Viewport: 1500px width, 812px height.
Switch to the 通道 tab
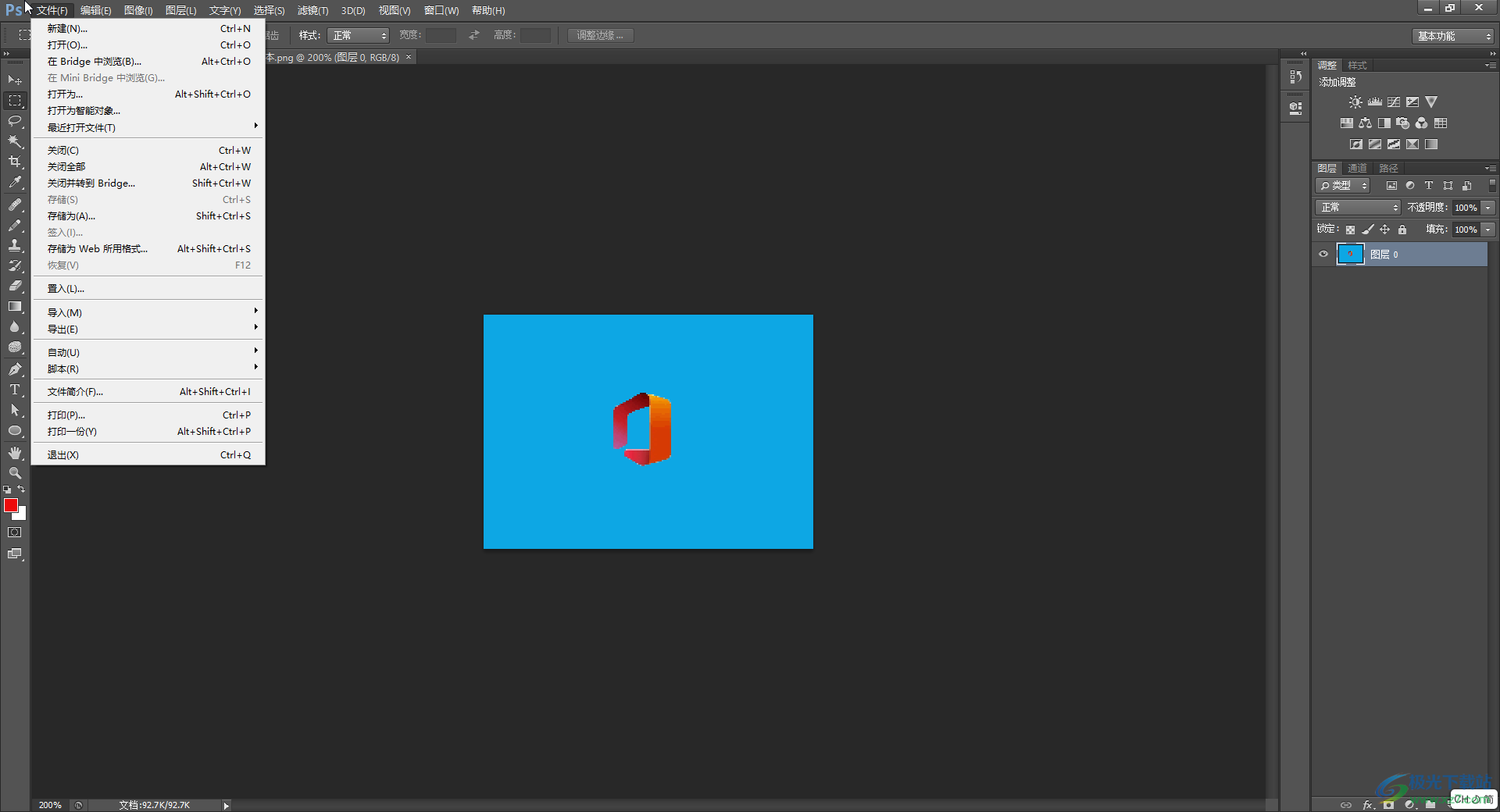point(1357,169)
